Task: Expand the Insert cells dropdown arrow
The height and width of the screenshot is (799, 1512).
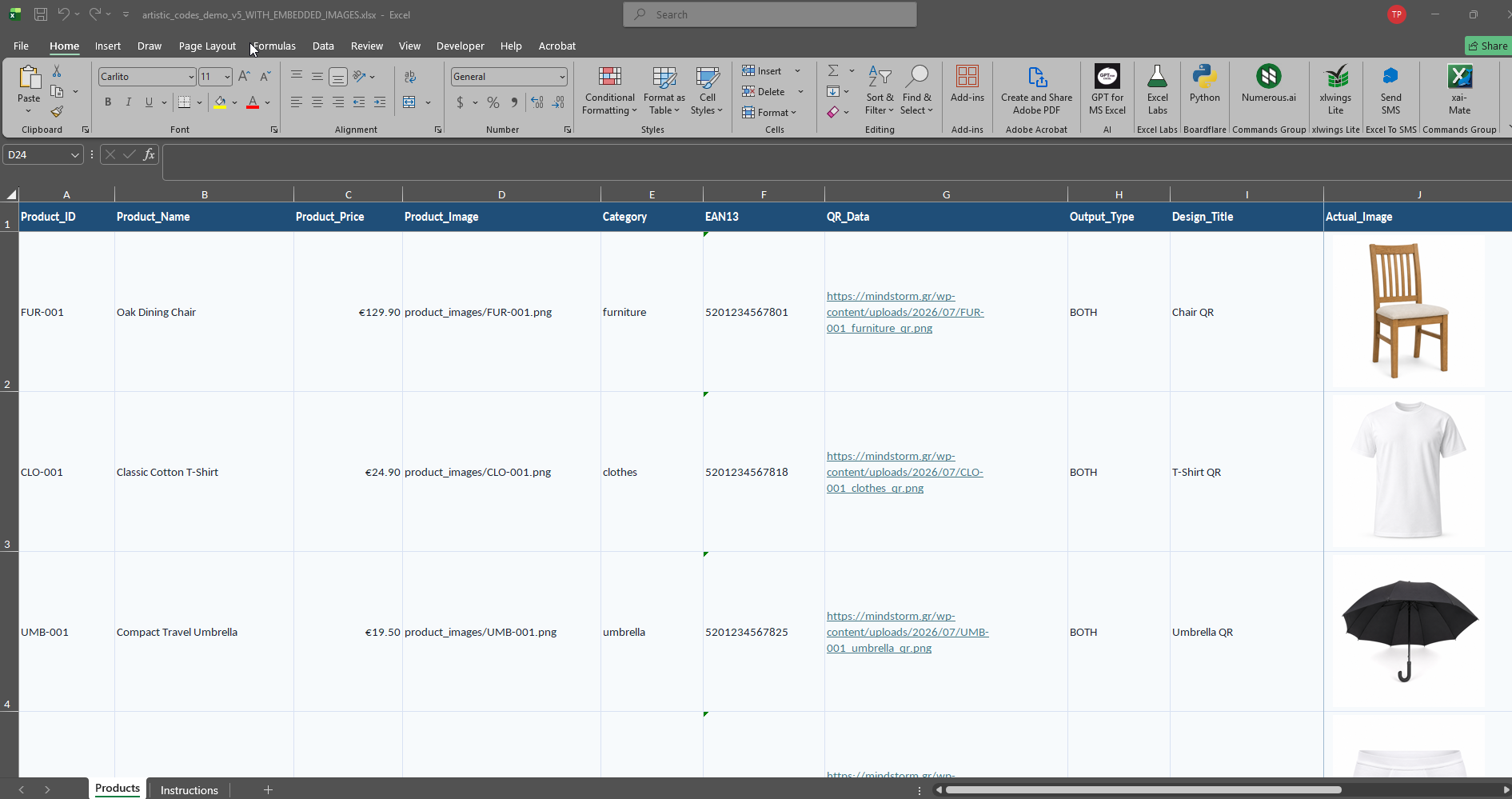Action: pyautogui.click(x=798, y=71)
